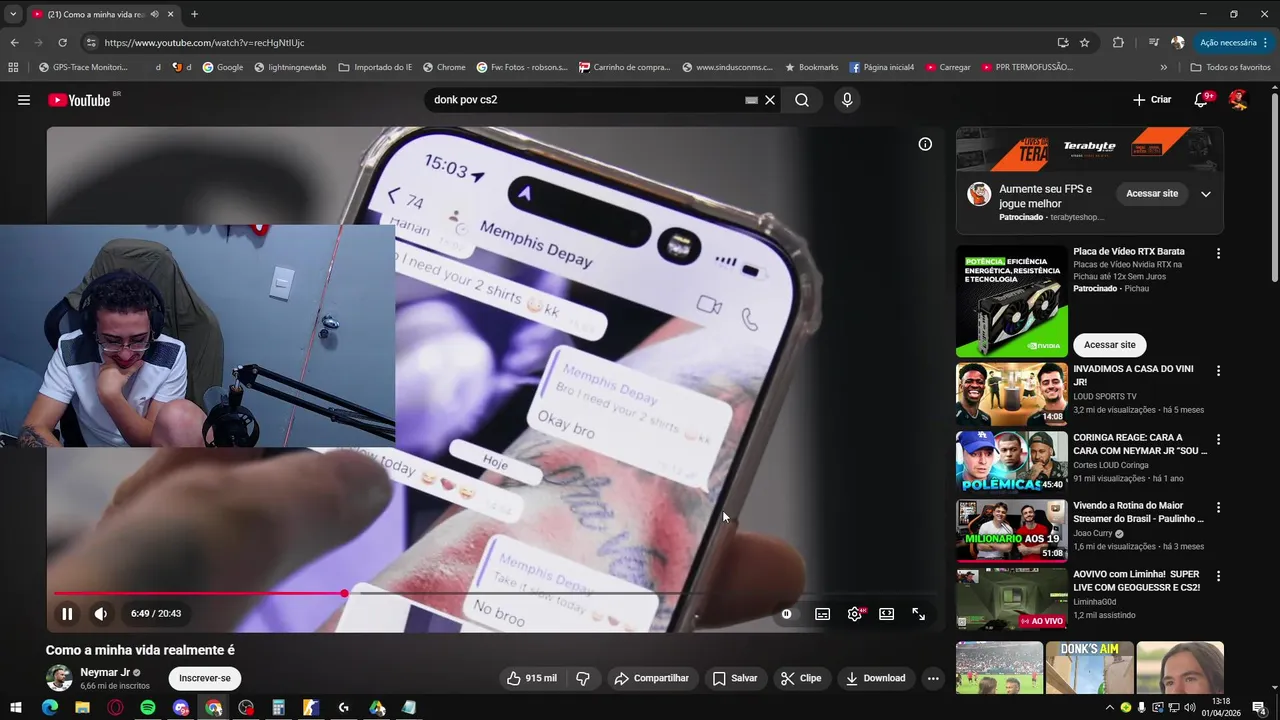Screen dimensions: 1280x720
Task: Dislike the video
Action: click(x=583, y=678)
